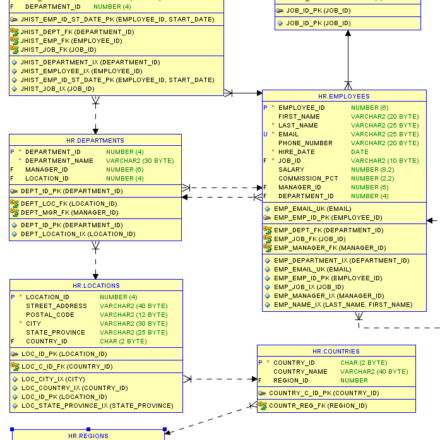Screen dimensions: 440x440
Task: Select the HR.COUNTRIES table title
Action: pyautogui.click(x=336, y=352)
